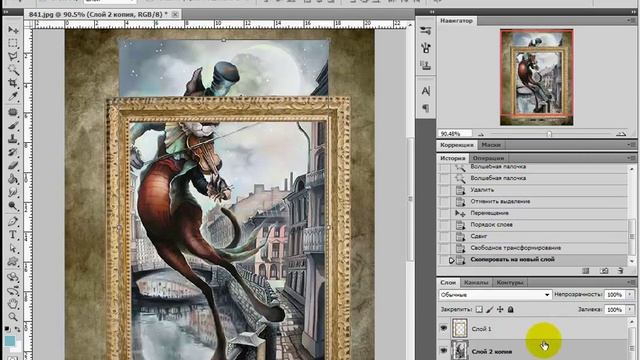Select the Hand tool
Screen dimensions: 640x360
13,304
